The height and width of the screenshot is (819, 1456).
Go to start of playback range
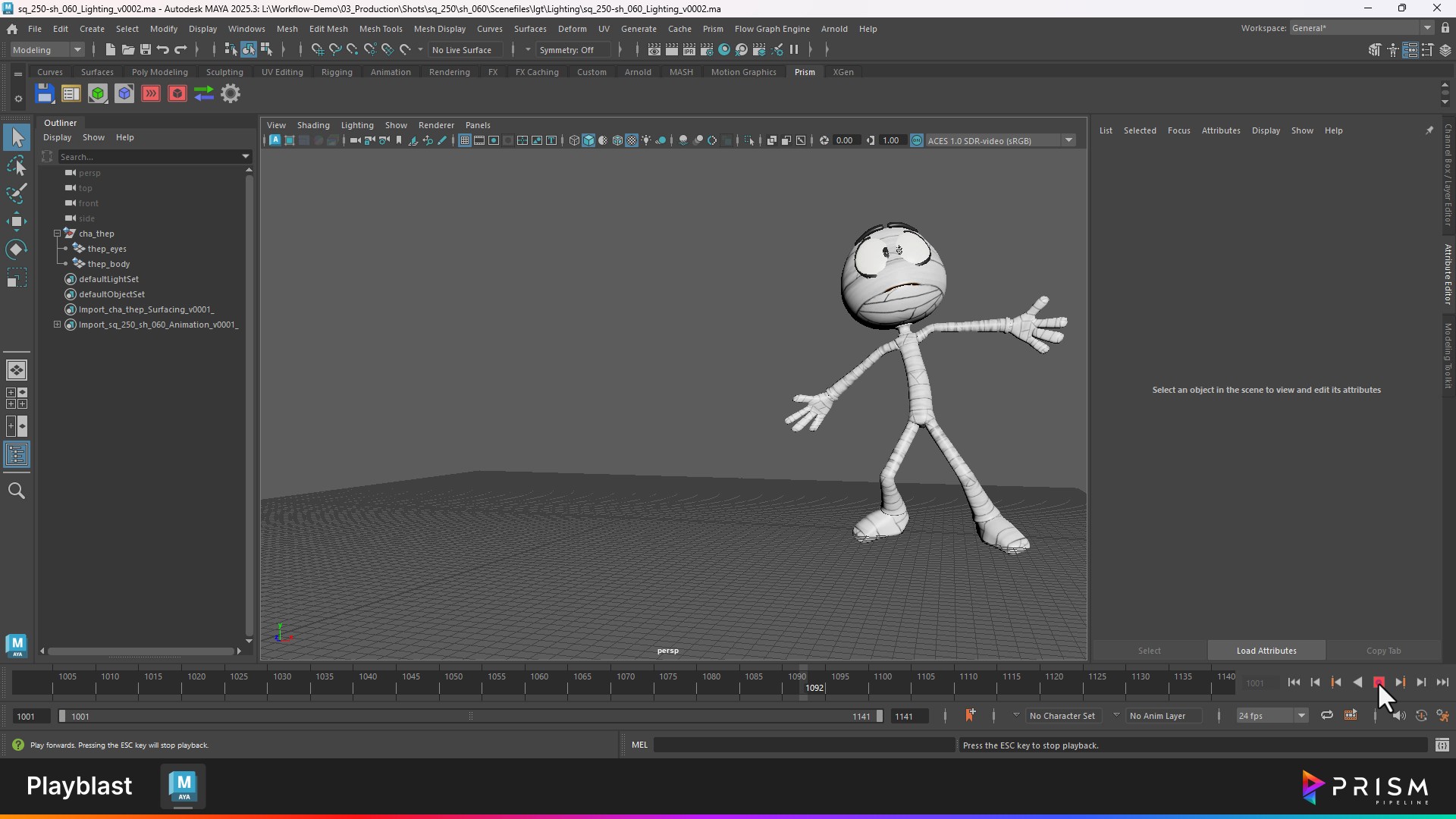click(x=1294, y=682)
